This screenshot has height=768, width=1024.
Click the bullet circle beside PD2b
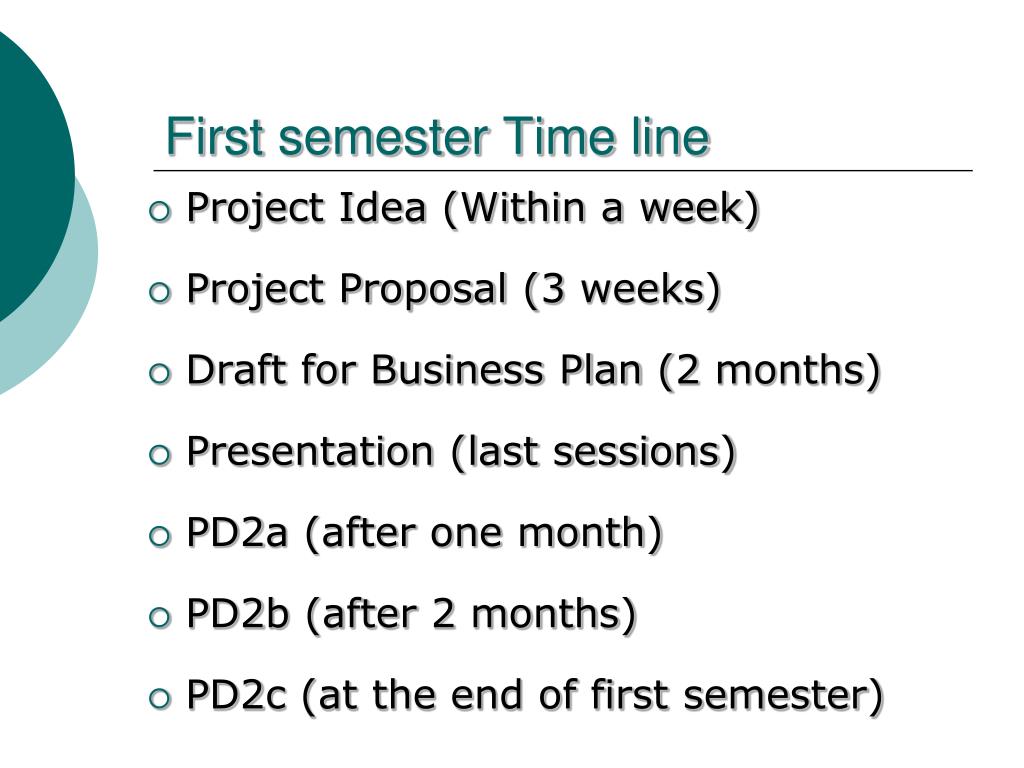[160, 617]
